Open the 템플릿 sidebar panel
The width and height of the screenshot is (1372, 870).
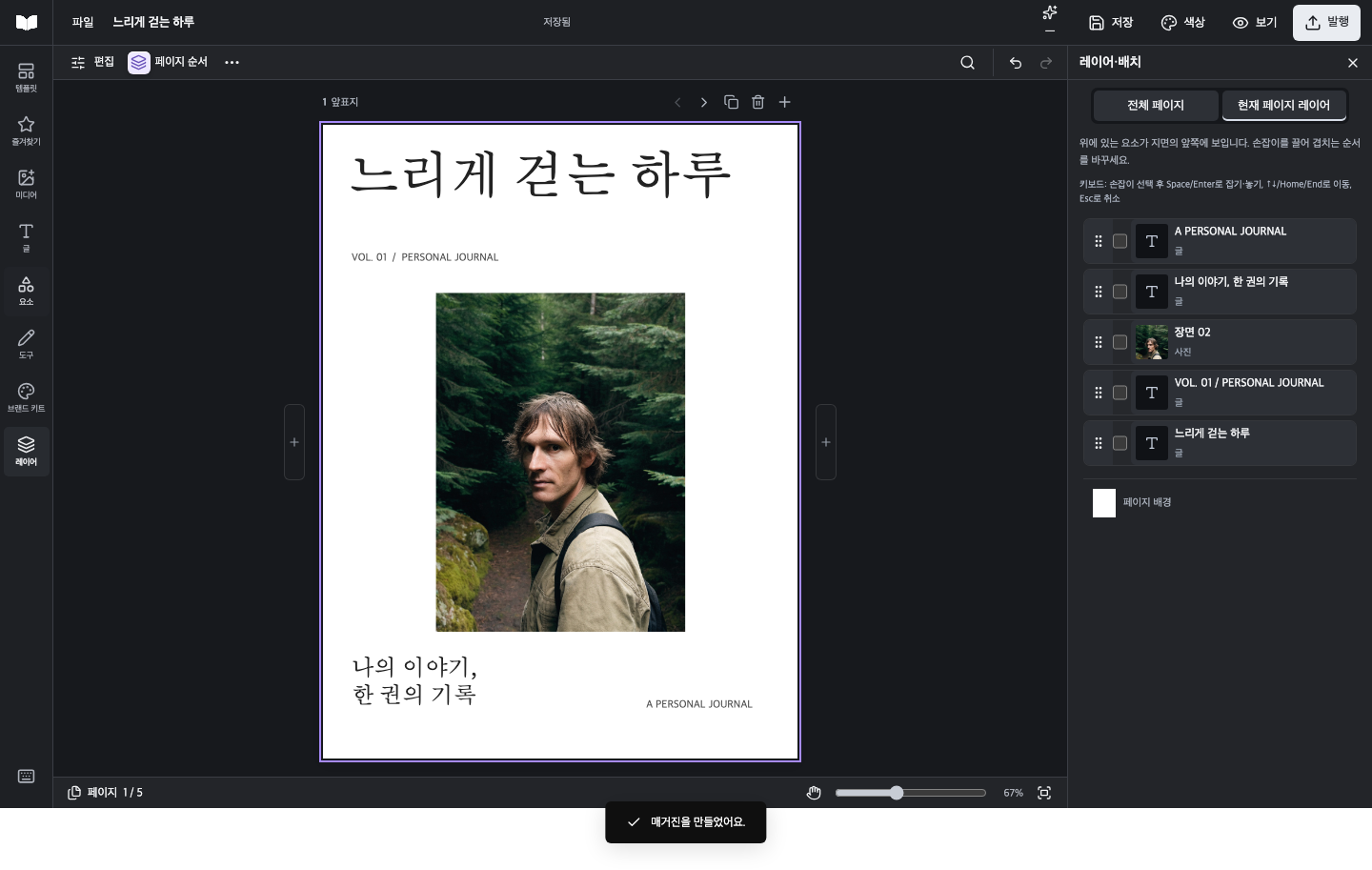pos(26,77)
